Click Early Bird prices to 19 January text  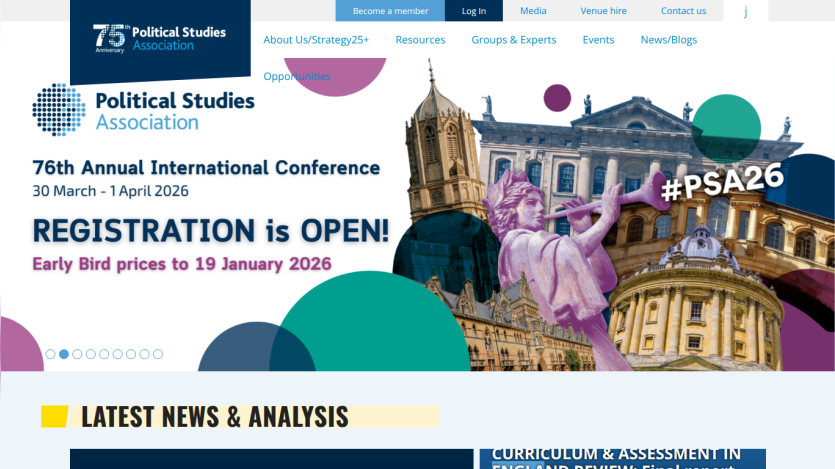[182, 264]
